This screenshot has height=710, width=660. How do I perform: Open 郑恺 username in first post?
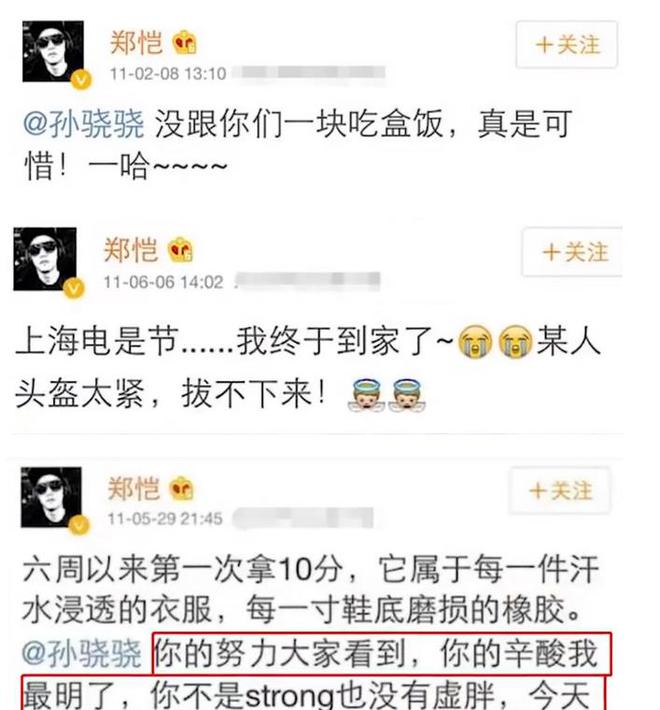[x=136, y=43]
